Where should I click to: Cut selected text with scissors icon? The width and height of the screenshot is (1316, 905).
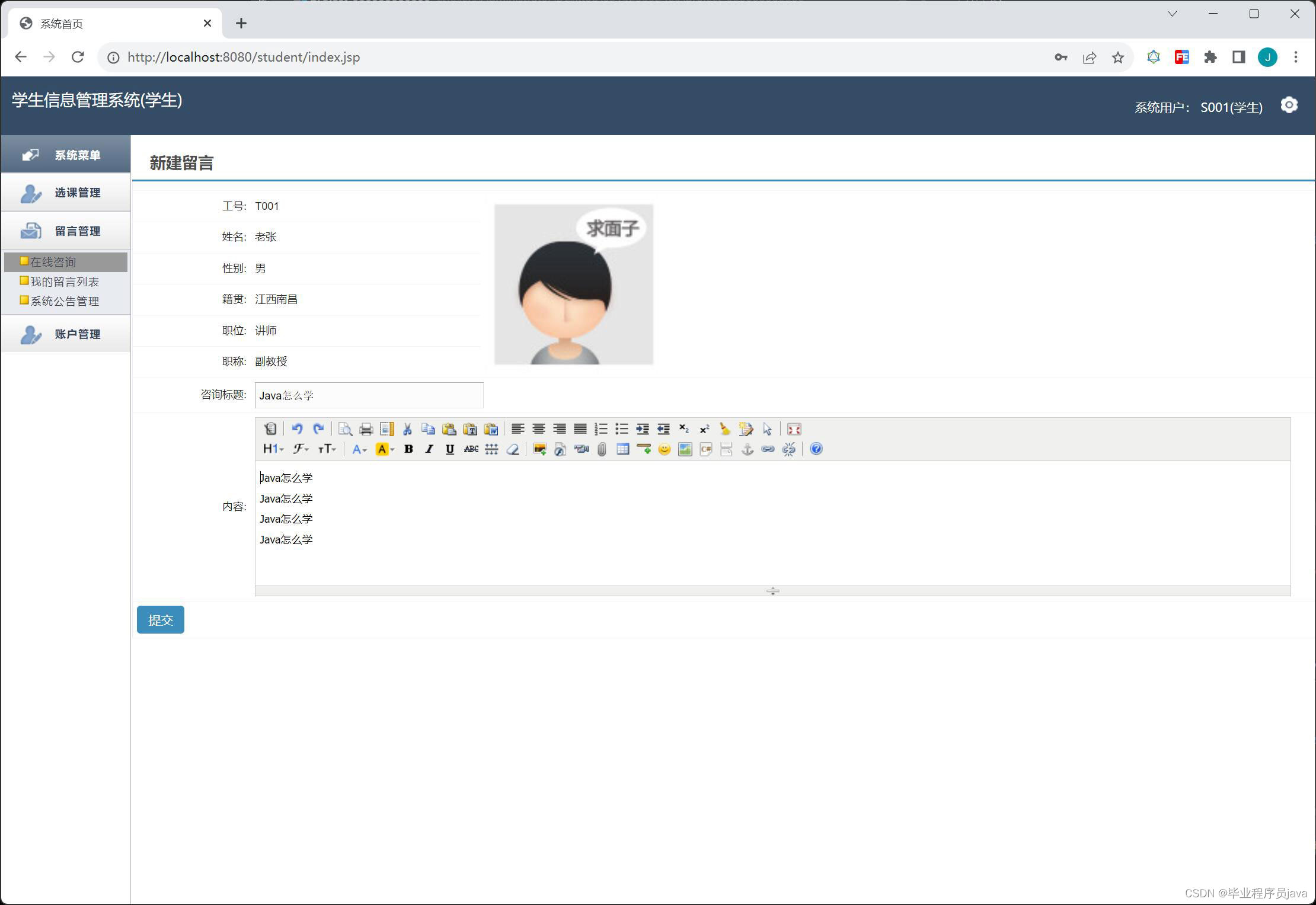coord(407,428)
